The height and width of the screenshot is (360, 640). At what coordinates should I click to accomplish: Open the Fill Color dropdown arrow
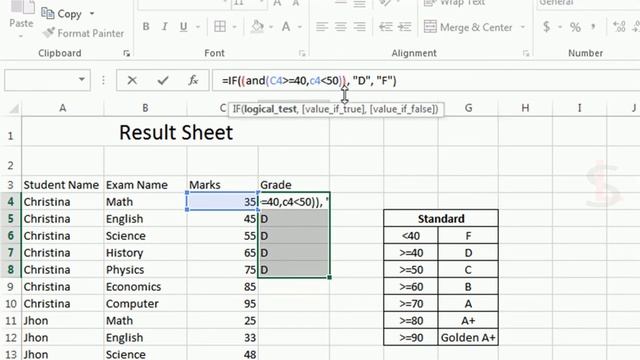coord(271,27)
